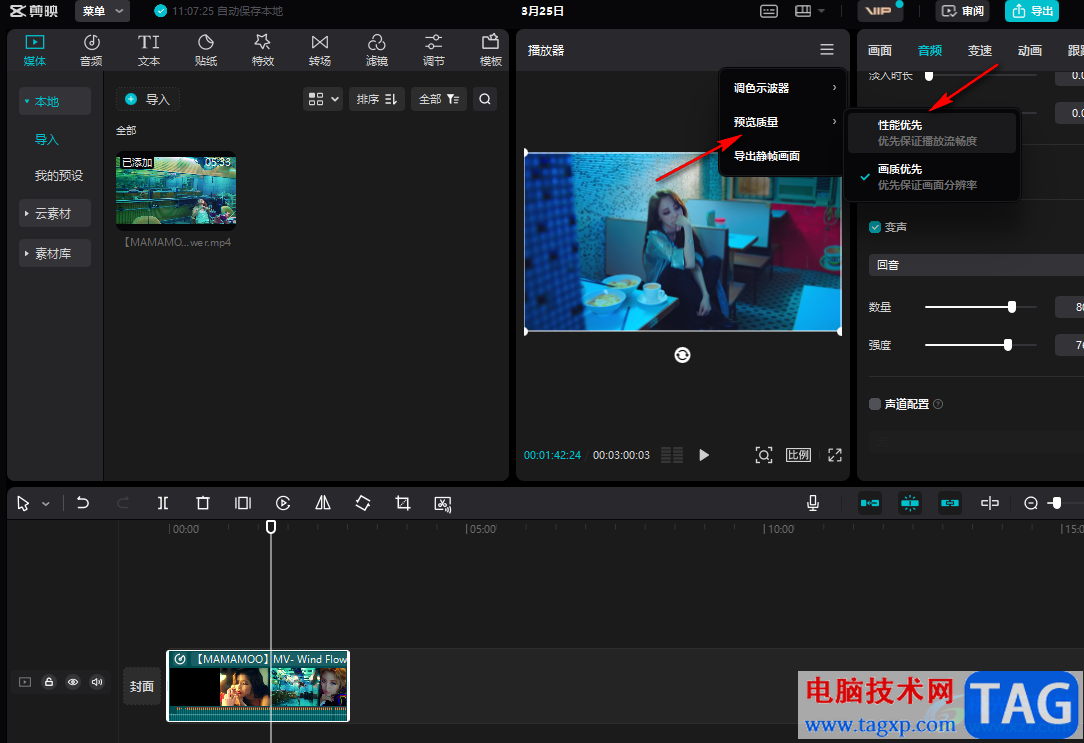This screenshot has height=743, width=1084.
Task: Select the crop tool icon
Action: pyautogui.click(x=403, y=504)
